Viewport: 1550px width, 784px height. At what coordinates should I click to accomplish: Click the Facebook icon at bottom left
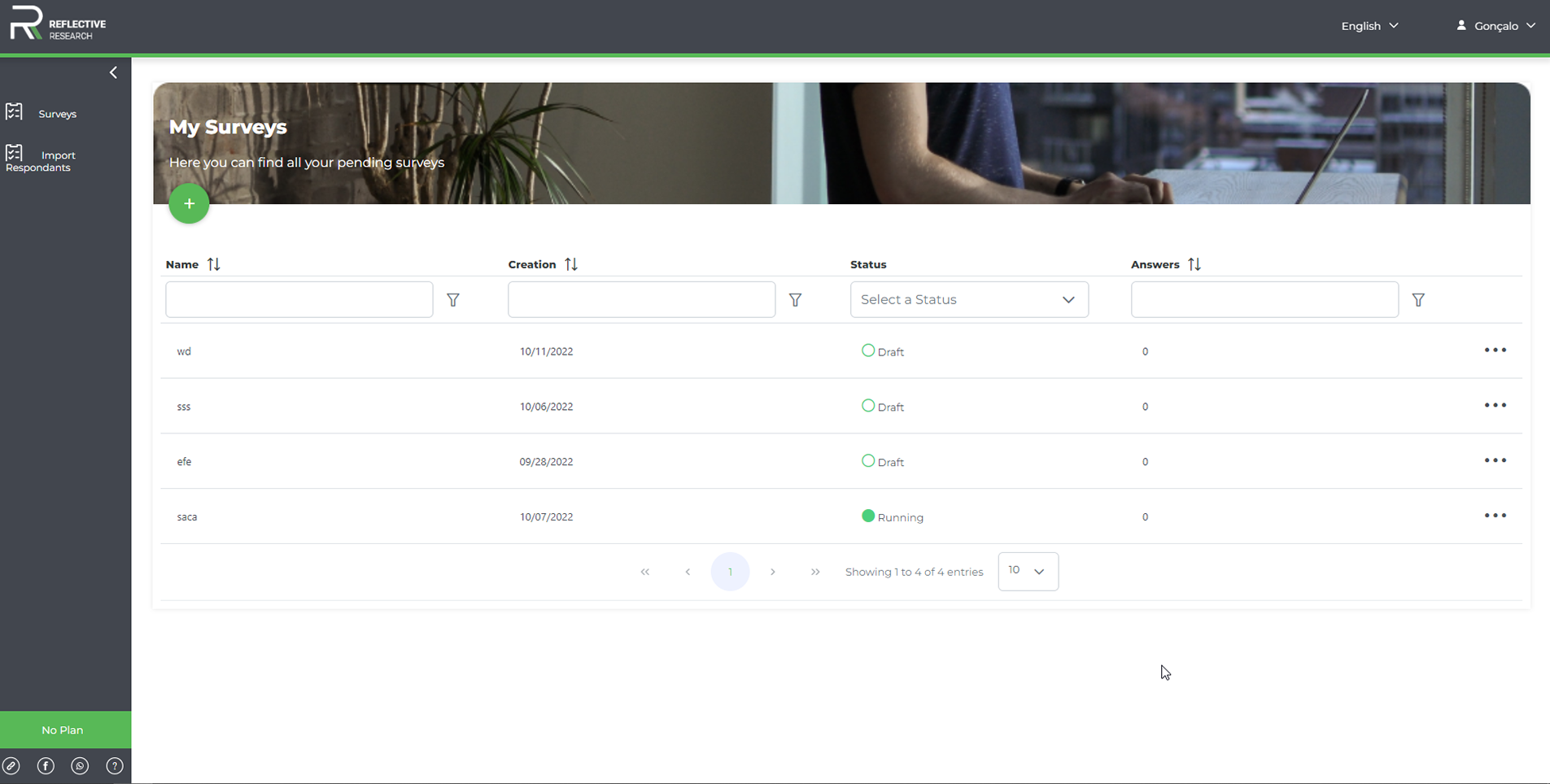[x=46, y=765]
